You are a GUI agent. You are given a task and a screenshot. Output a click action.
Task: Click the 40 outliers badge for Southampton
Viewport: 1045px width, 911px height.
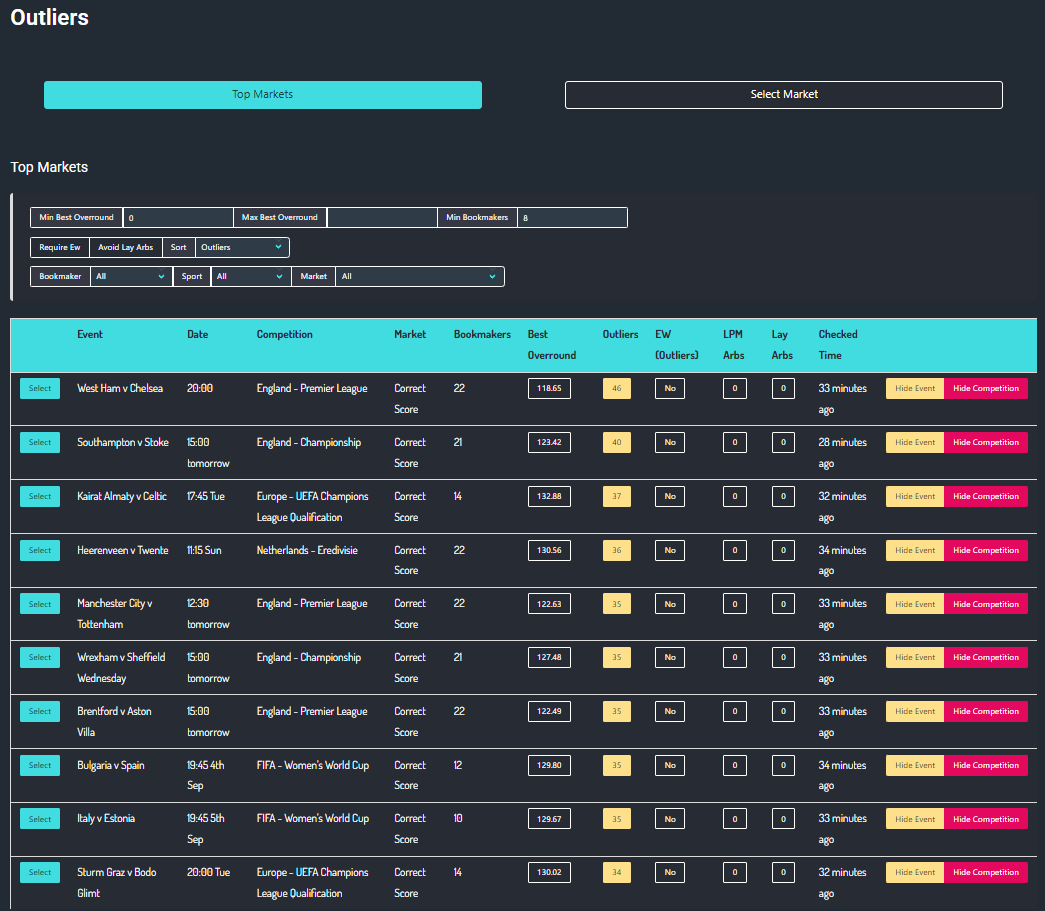pyautogui.click(x=616, y=443)
